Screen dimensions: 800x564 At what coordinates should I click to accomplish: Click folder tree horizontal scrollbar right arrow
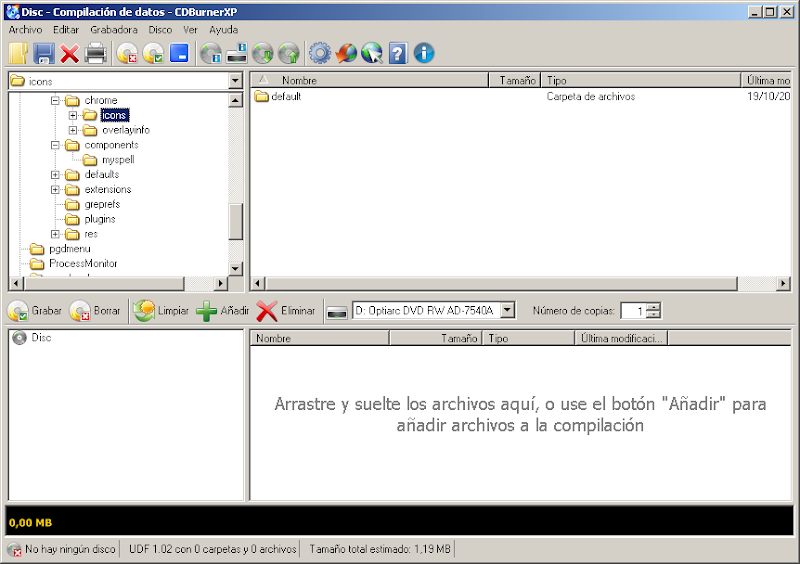click(x=220, y=283)
